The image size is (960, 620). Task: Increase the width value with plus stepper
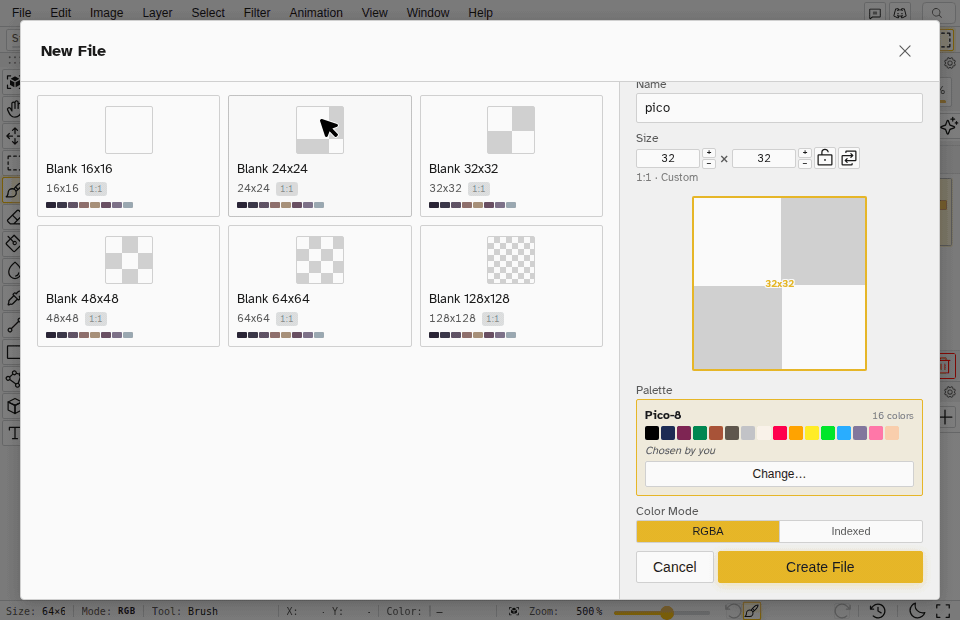709,153
